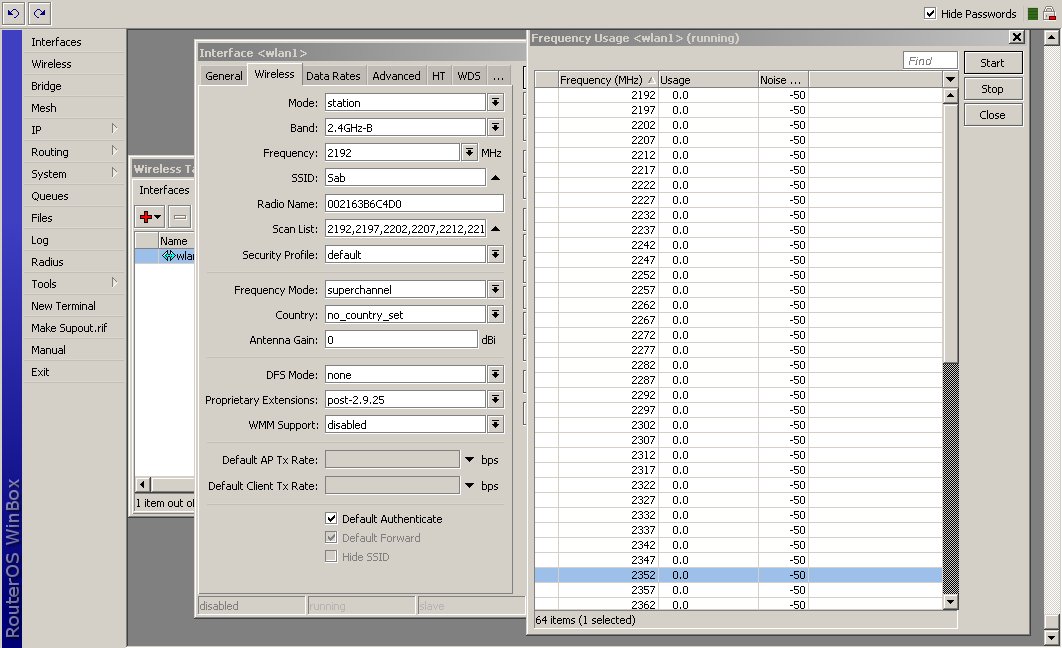
Task: Expand the Band dropdown list
Action: click(x=495, y=128)
